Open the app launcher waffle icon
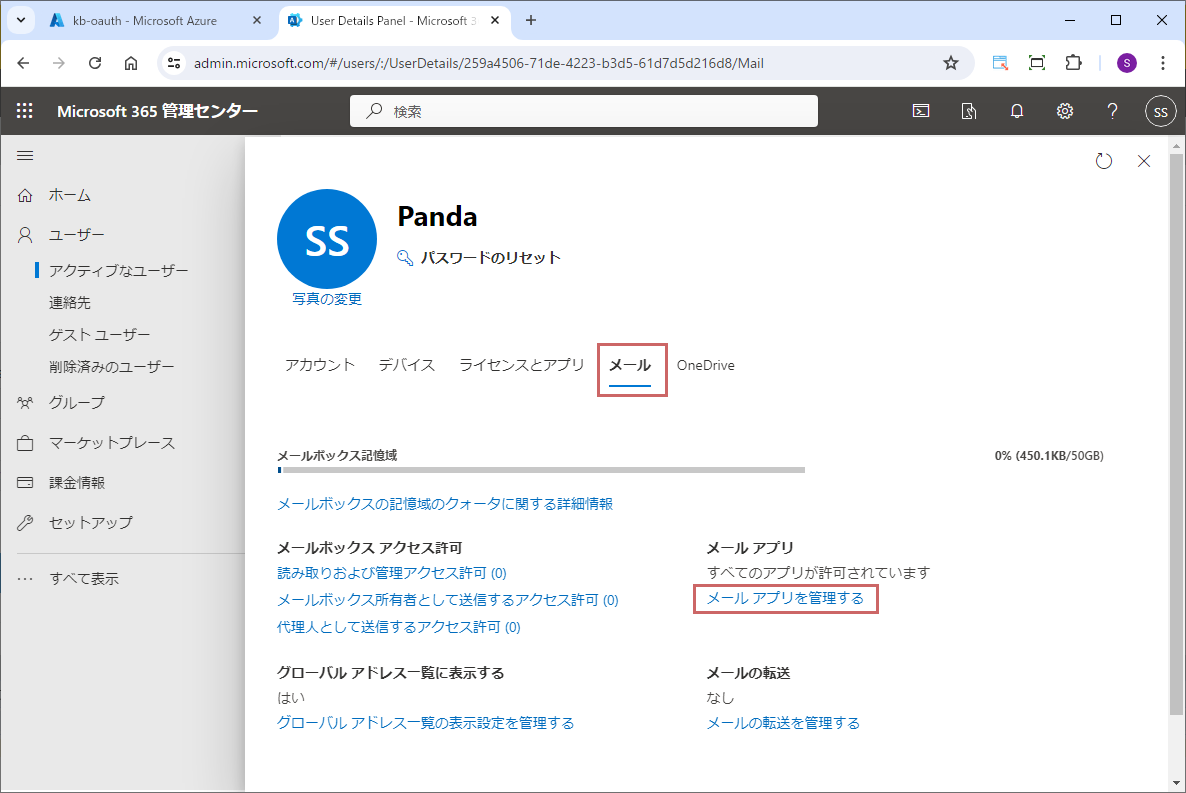The width and height of the screenshot is (1186, 793). tap(25, 111)
